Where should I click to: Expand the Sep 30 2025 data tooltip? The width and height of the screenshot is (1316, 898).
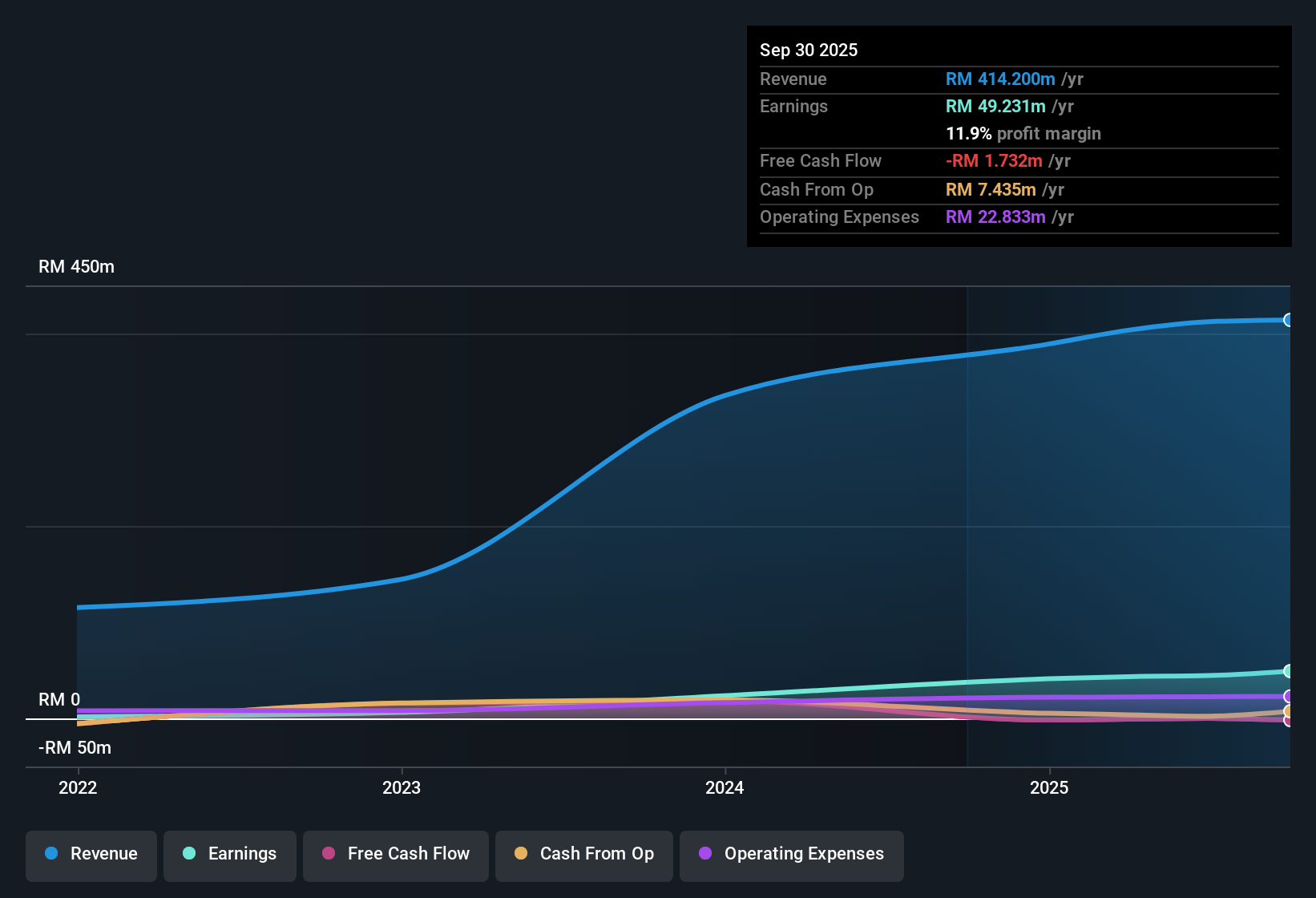[809, 50]
